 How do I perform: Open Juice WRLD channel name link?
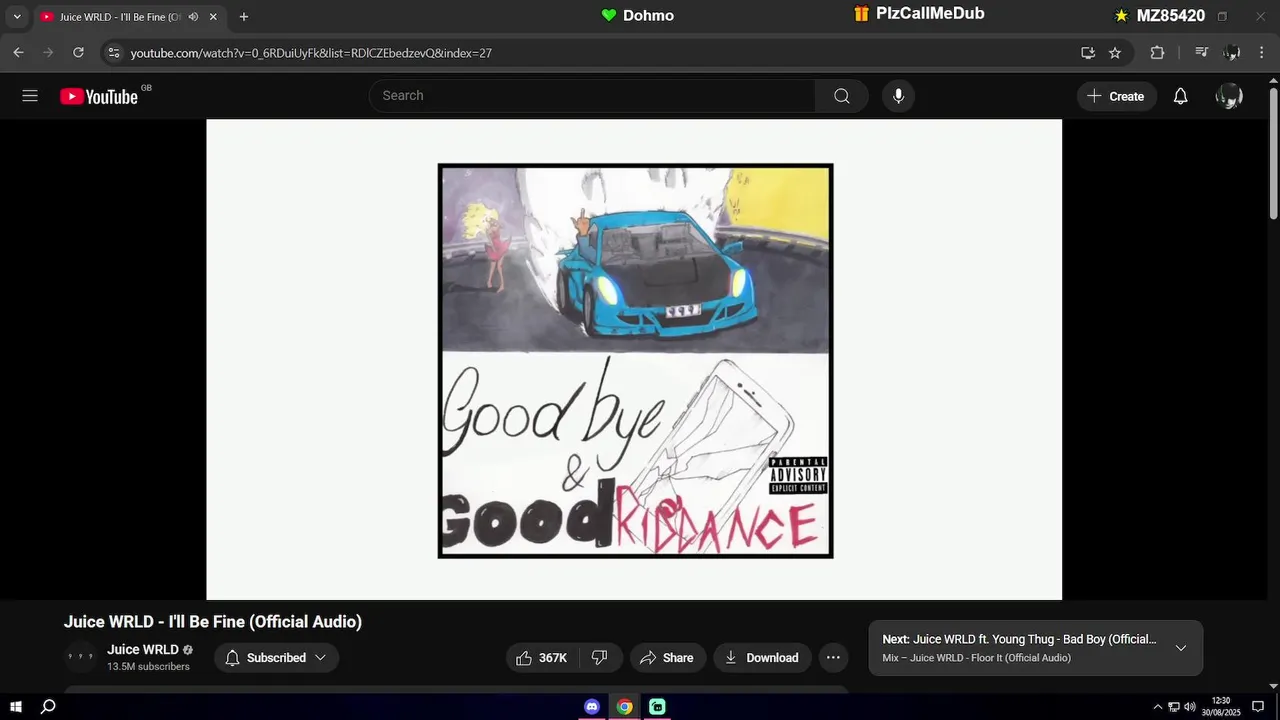tap(143, 650)
